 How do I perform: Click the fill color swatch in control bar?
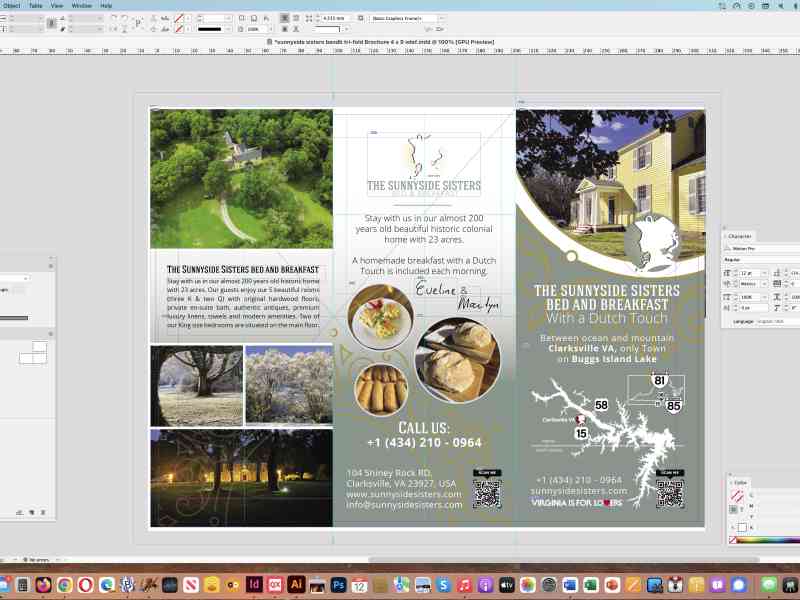click(178, 18)
